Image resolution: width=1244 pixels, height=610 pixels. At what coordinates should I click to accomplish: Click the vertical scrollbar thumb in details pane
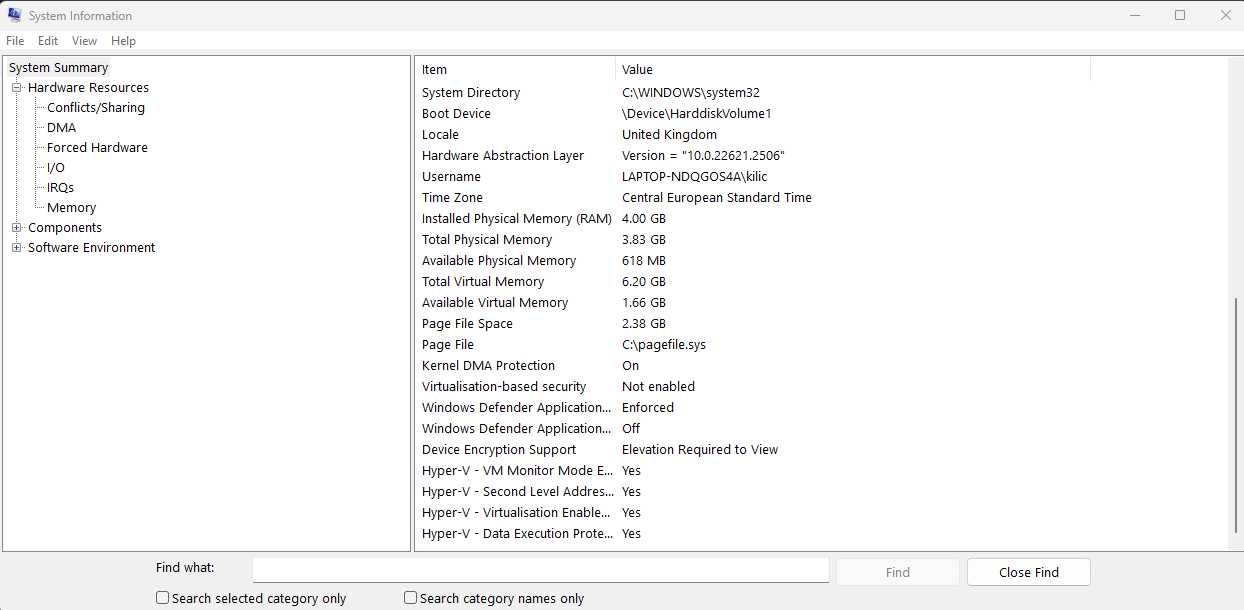pos(1235,415)
